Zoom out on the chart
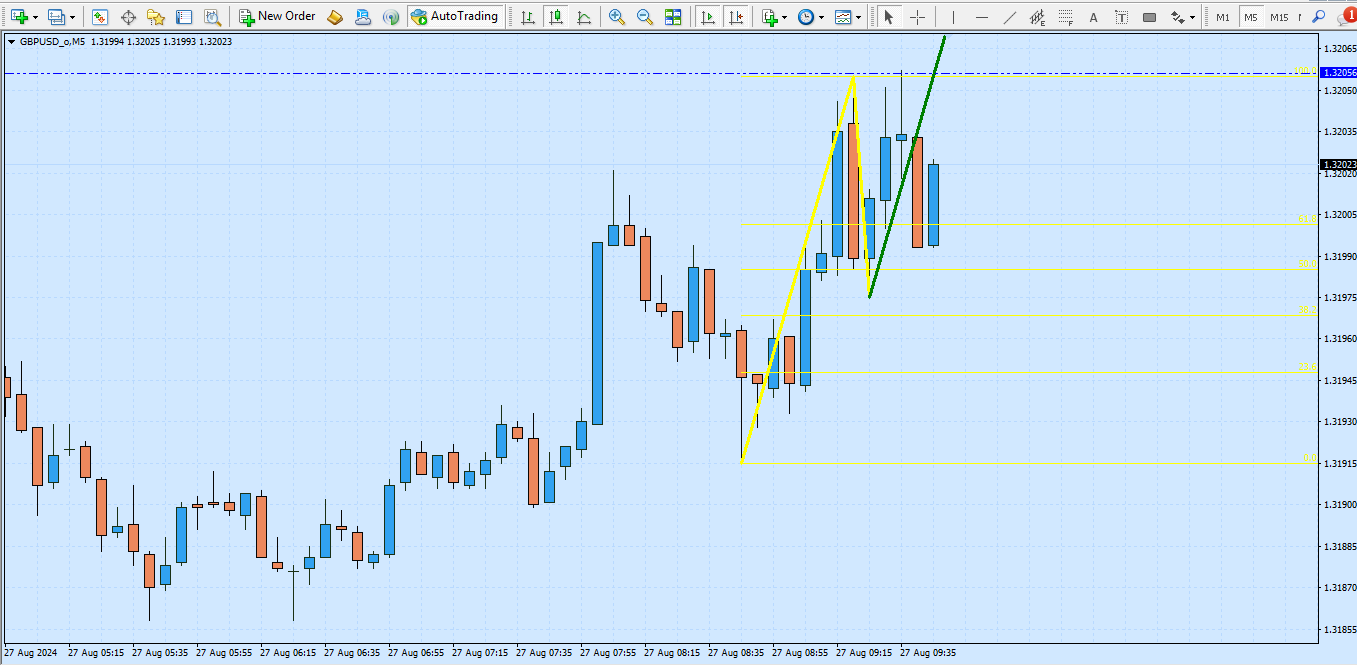Viewport: 1357px width, 666px height. [x=645, y=17]
